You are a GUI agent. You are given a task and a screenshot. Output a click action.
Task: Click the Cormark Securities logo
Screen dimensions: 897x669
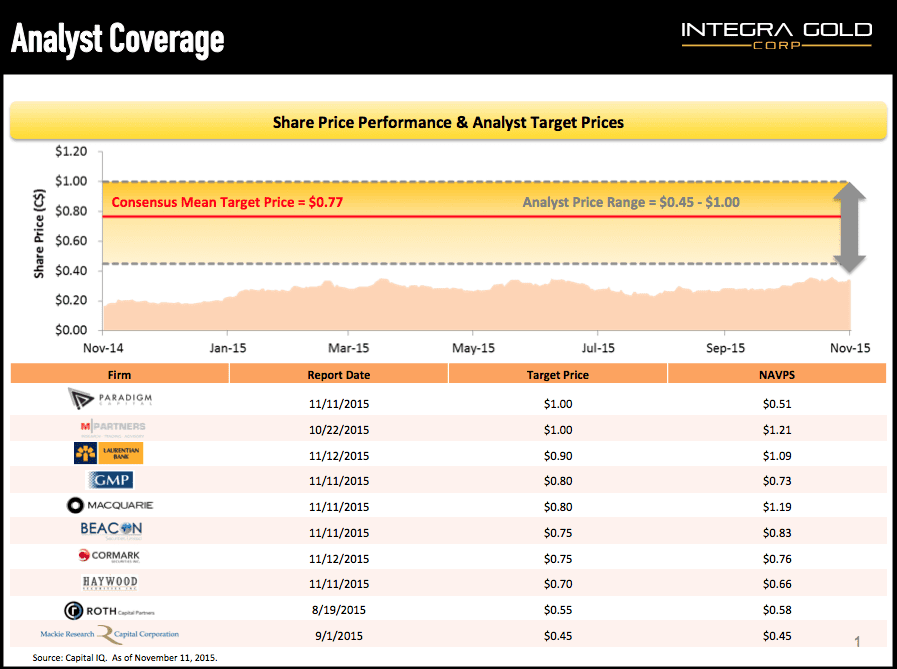[x=109, y=556]
